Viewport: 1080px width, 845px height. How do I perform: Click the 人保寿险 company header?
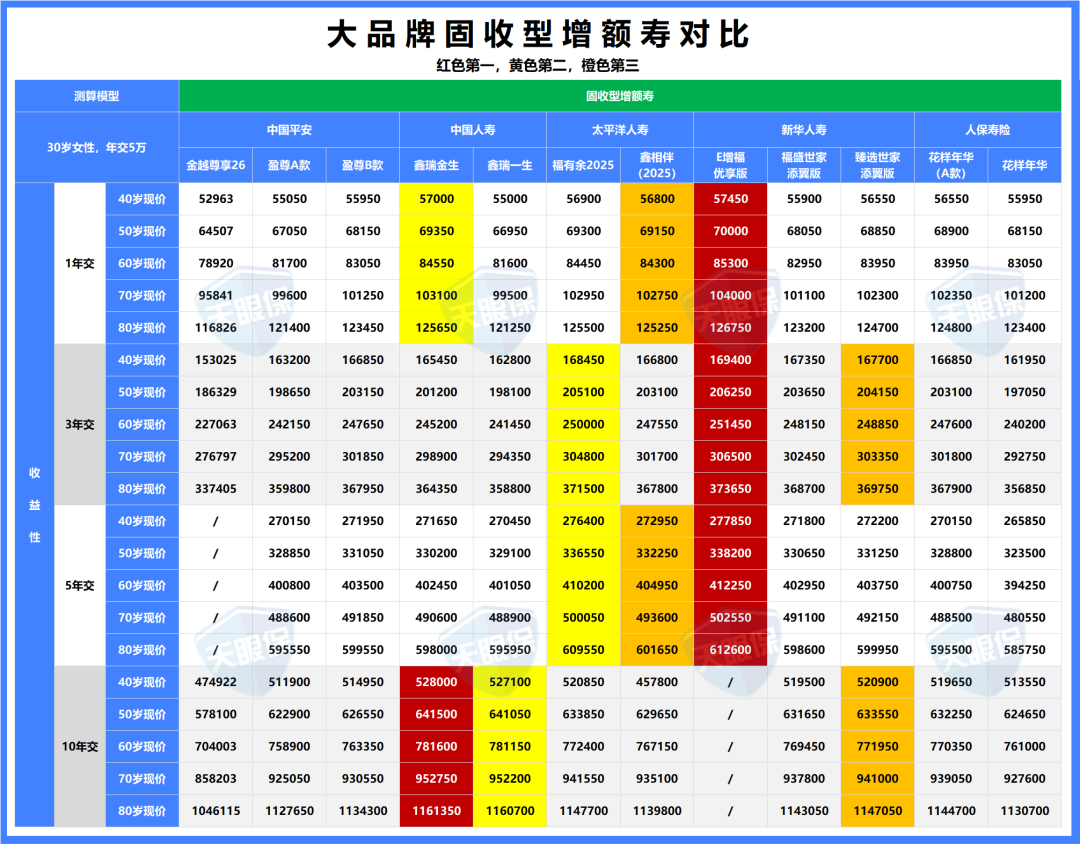987,130
